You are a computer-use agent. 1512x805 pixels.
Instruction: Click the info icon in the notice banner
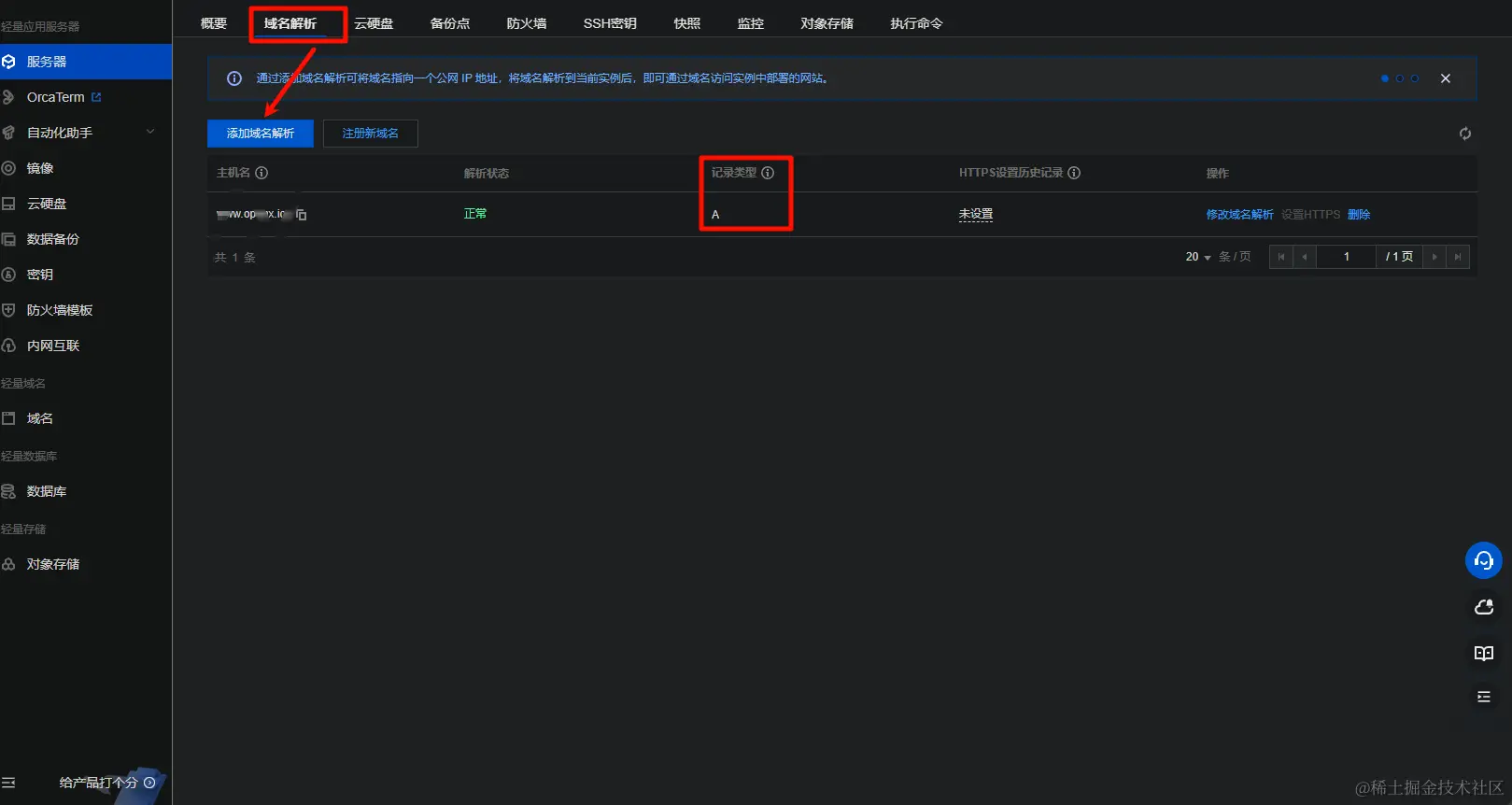(x=234, y=78)
